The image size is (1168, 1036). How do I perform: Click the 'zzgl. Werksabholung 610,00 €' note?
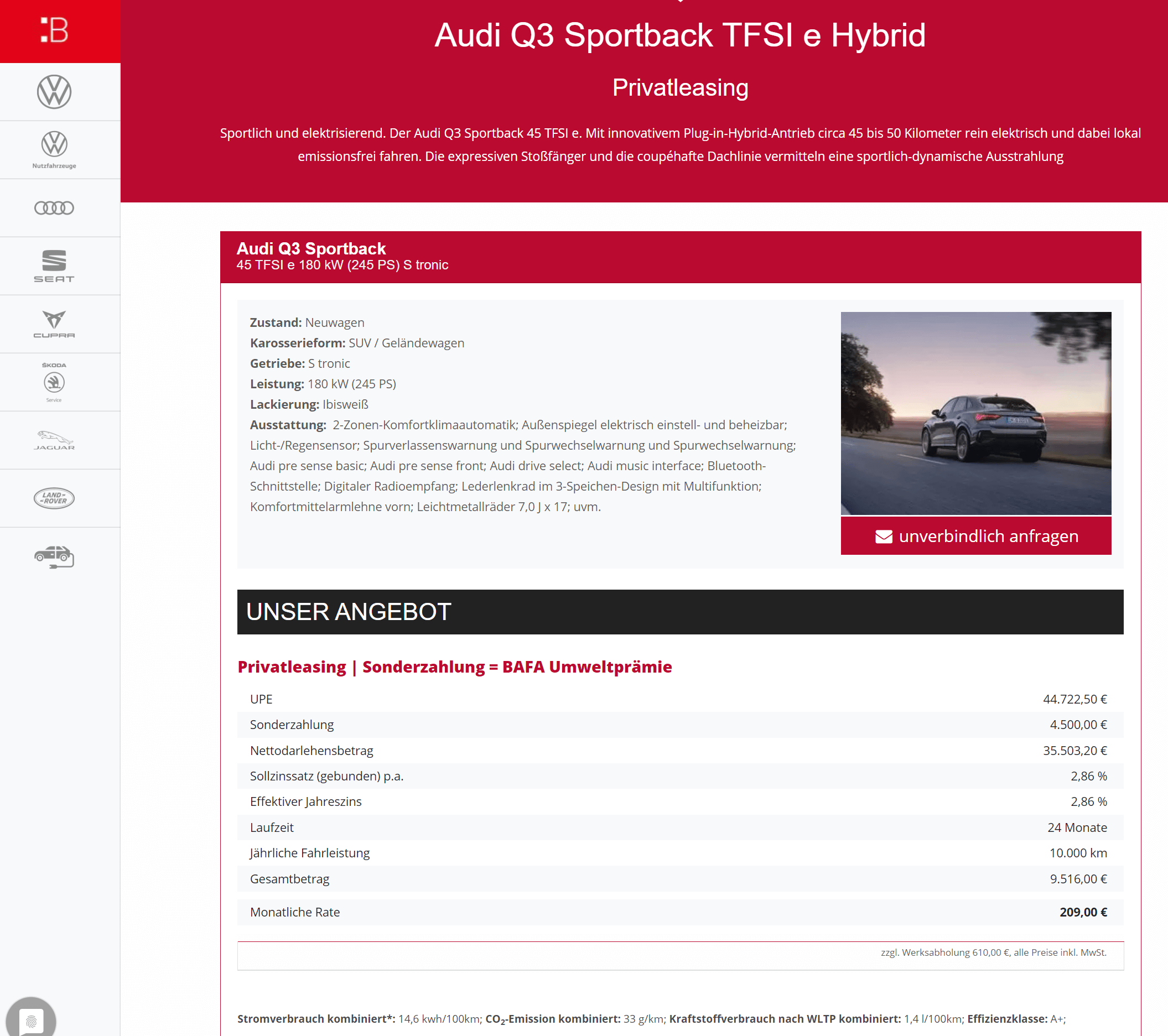pos(993,952)
